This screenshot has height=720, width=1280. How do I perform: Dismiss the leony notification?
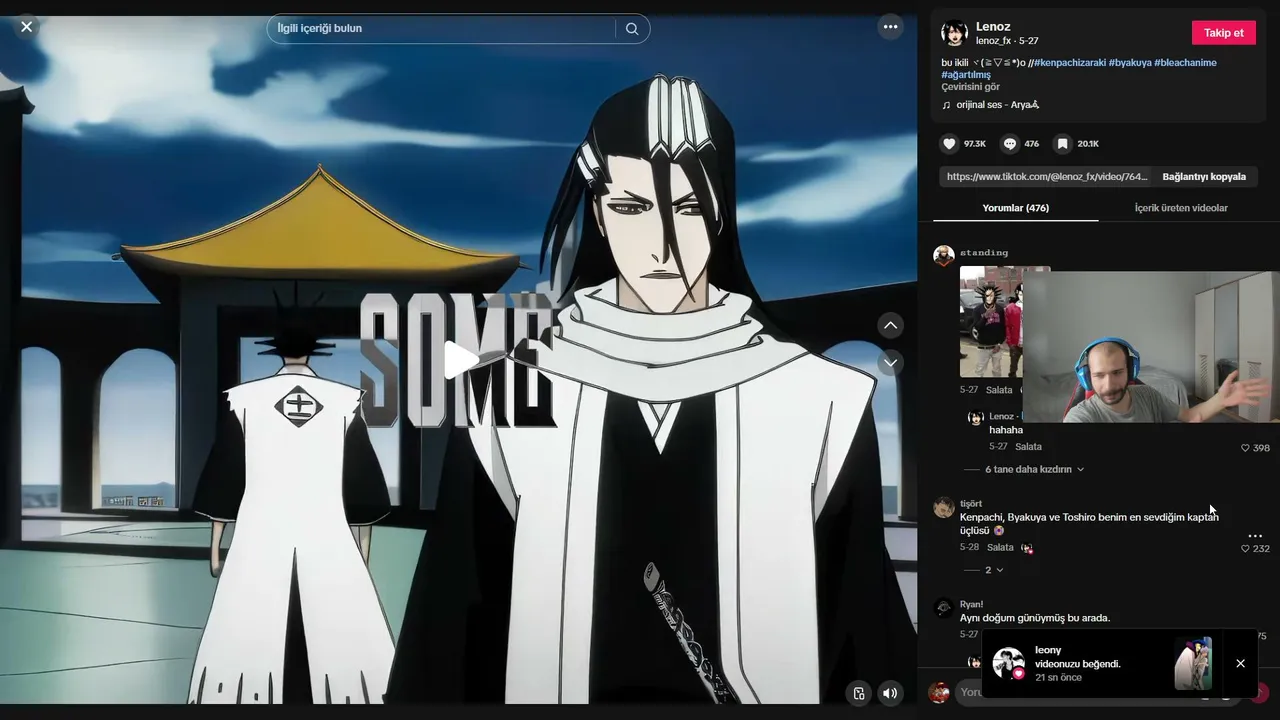pos(1240,663)
